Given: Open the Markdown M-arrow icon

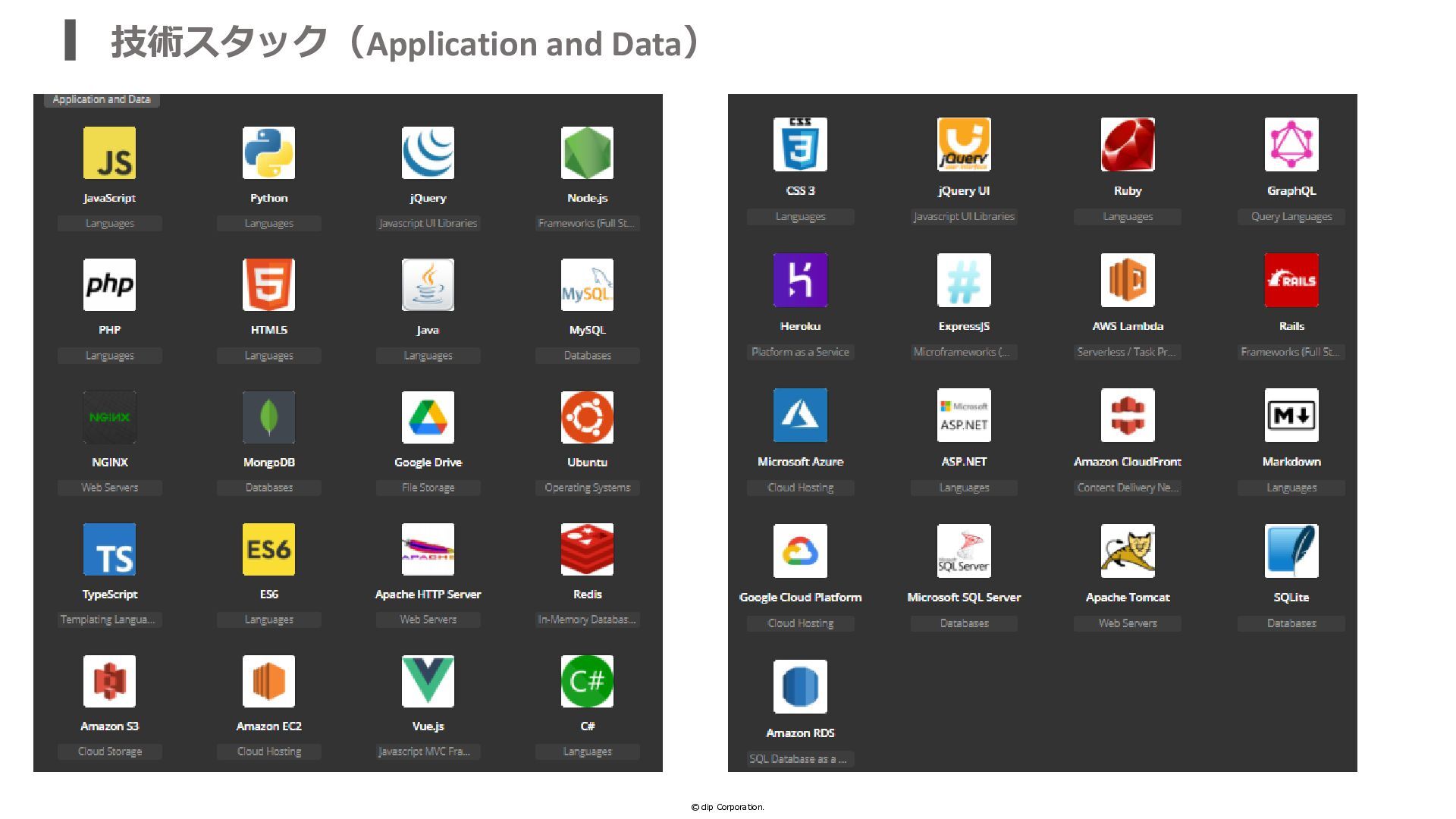Looking at the screenshot, I should 1291,415.
